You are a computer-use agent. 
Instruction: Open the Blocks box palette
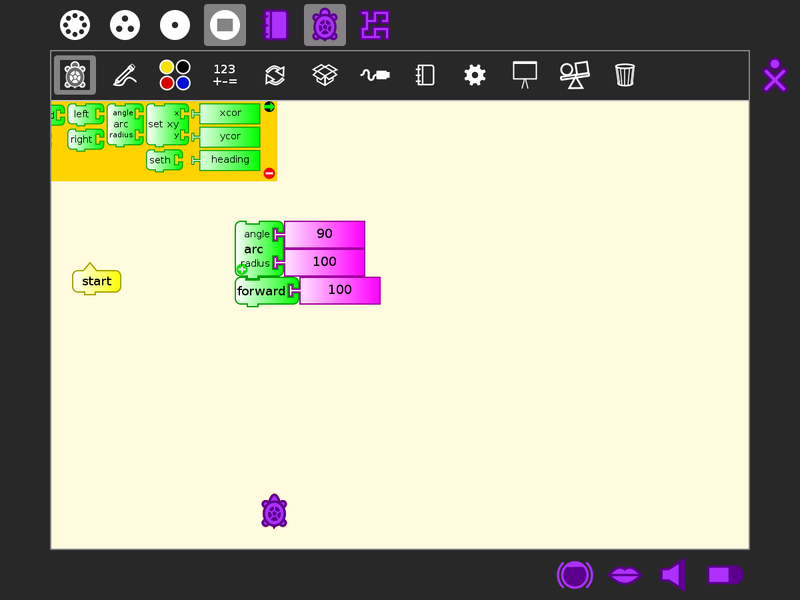point(325,75)
